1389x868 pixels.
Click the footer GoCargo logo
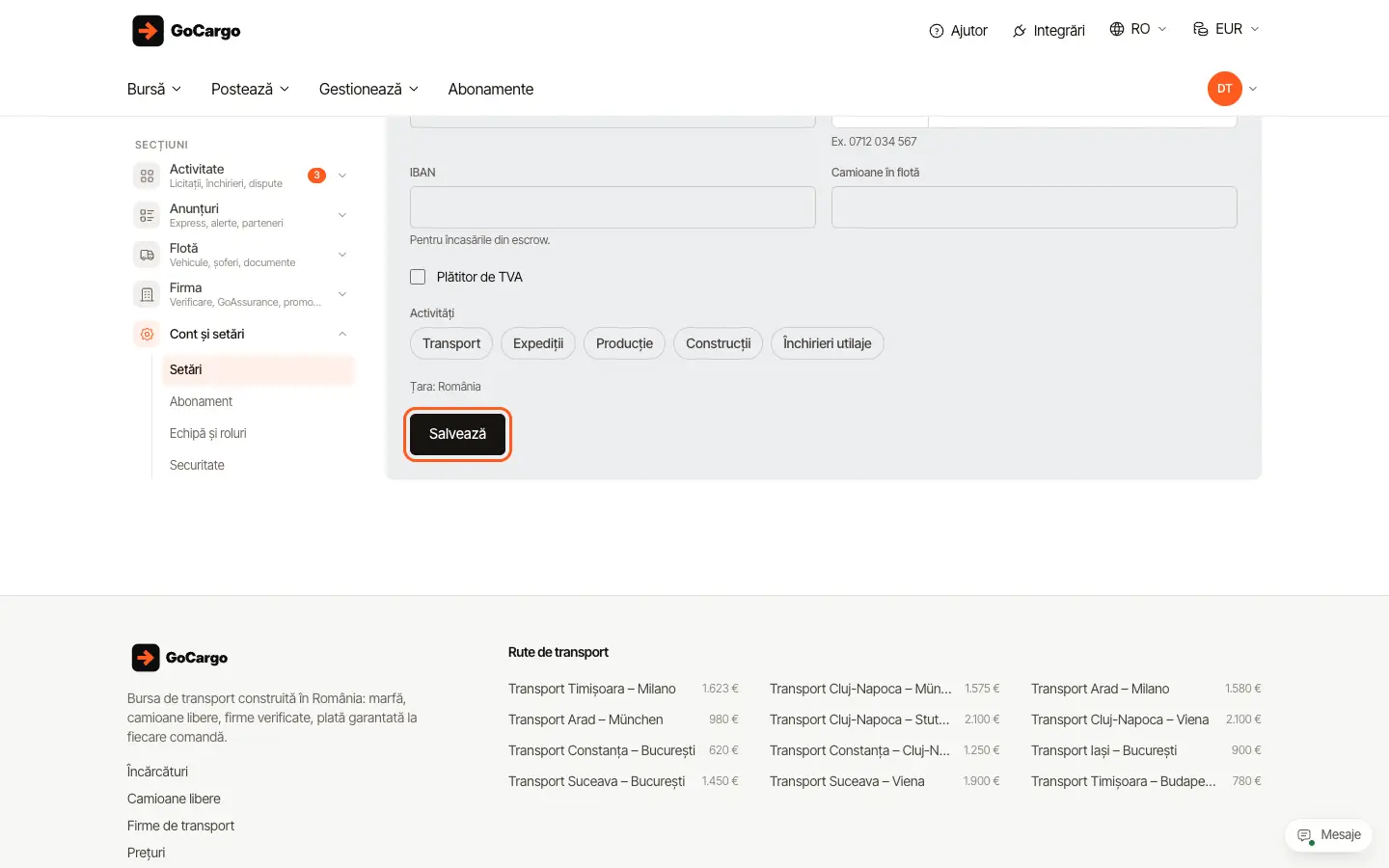[x=179, y=658]
